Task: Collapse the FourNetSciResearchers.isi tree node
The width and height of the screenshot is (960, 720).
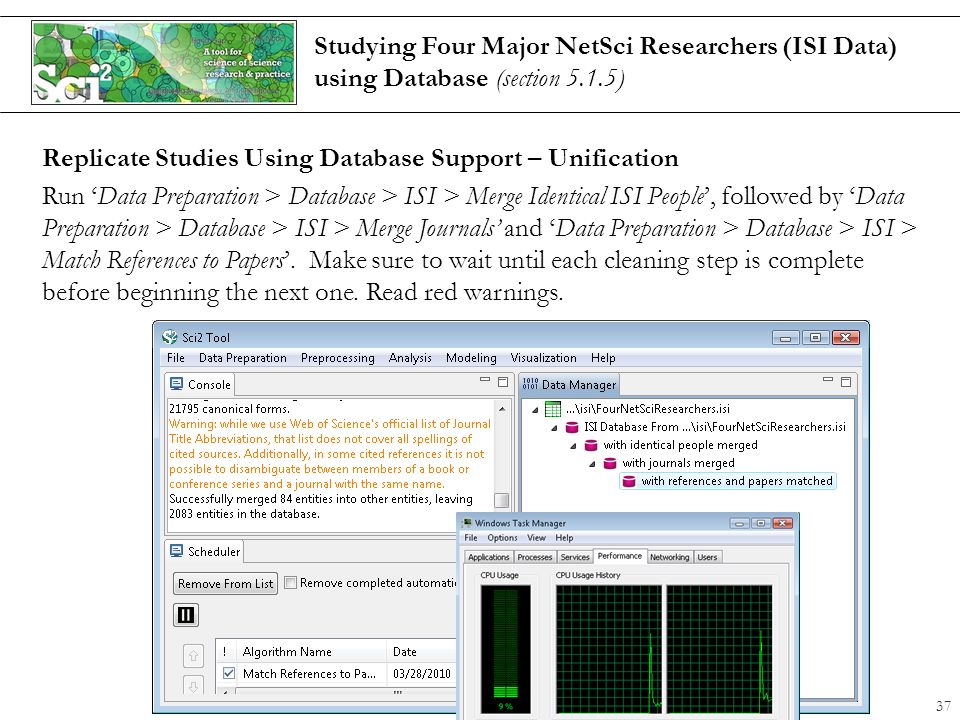Action: [535, 410]
